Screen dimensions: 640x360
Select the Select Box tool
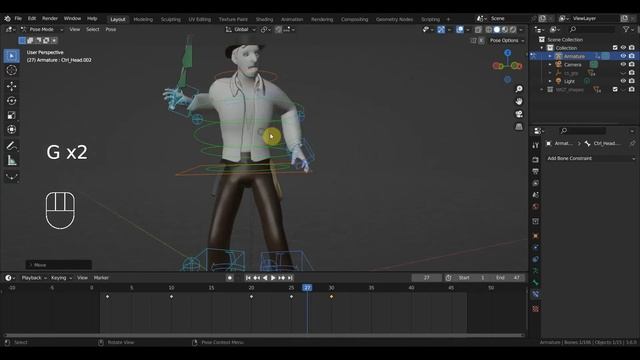coord(11,56)
